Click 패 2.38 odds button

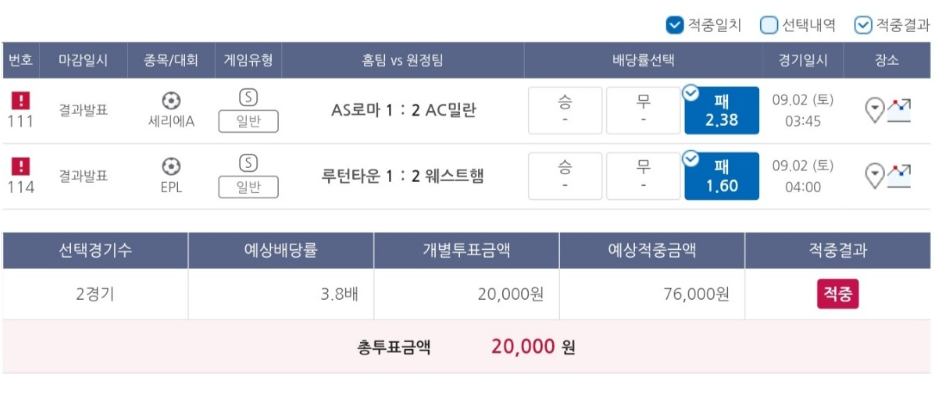click(x=722, y=110)
